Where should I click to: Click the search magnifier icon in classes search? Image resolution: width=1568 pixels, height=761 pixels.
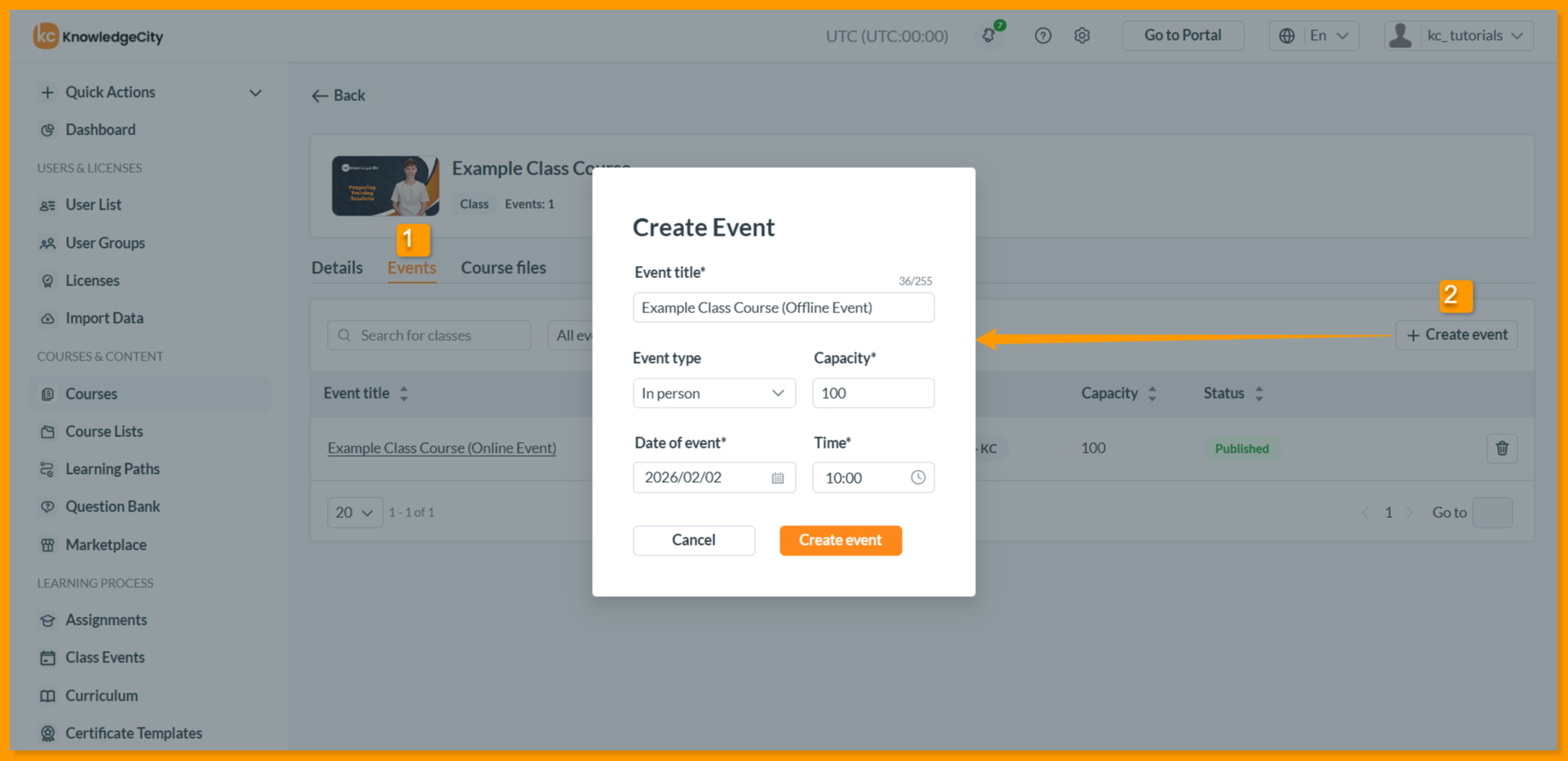[x=344, y=335]
